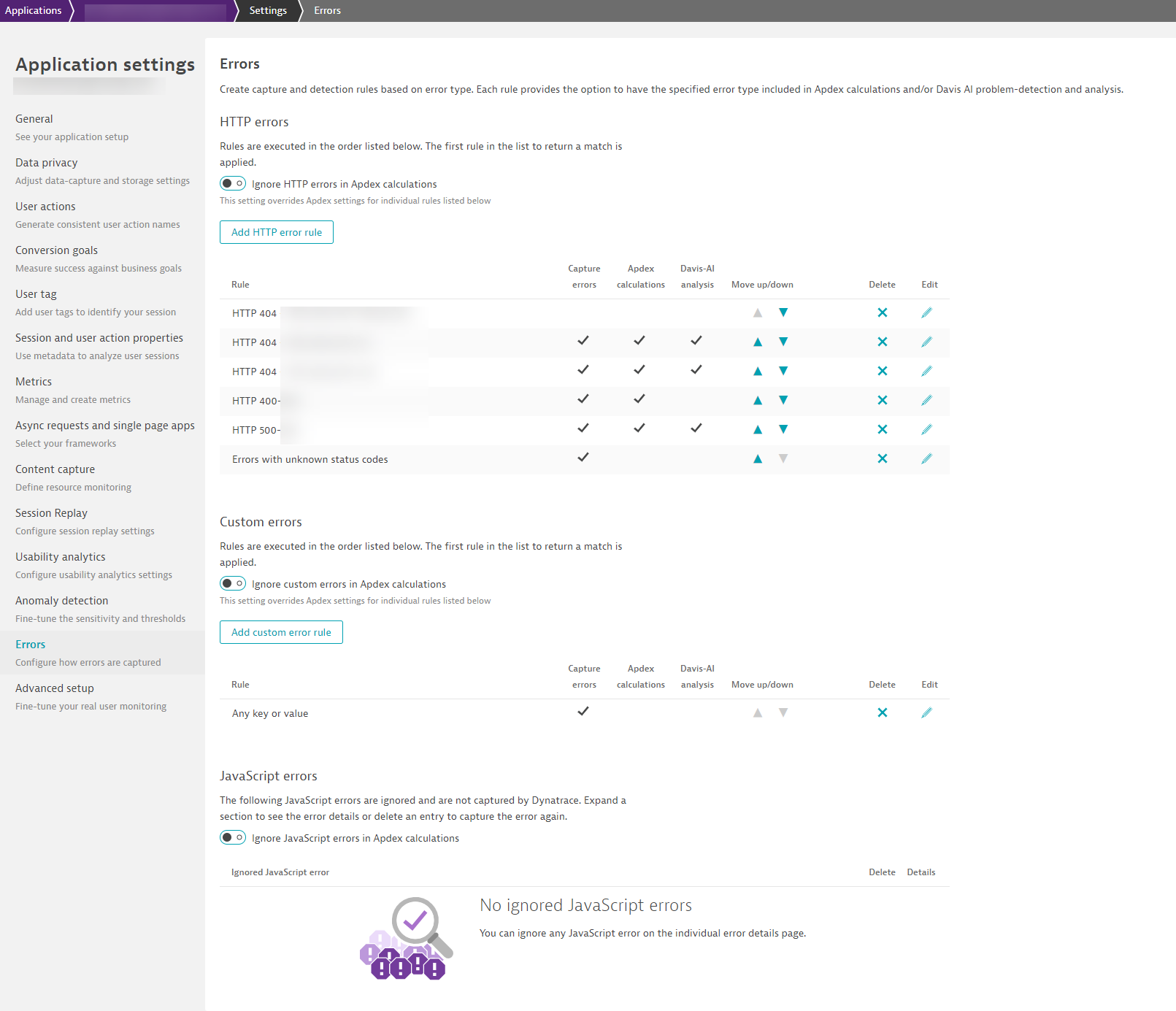The width and height of the screenshot is (1176, 1011).
Task: Switch on Ignore JavaScript errors in Apdex
Action: coord(233,837)
